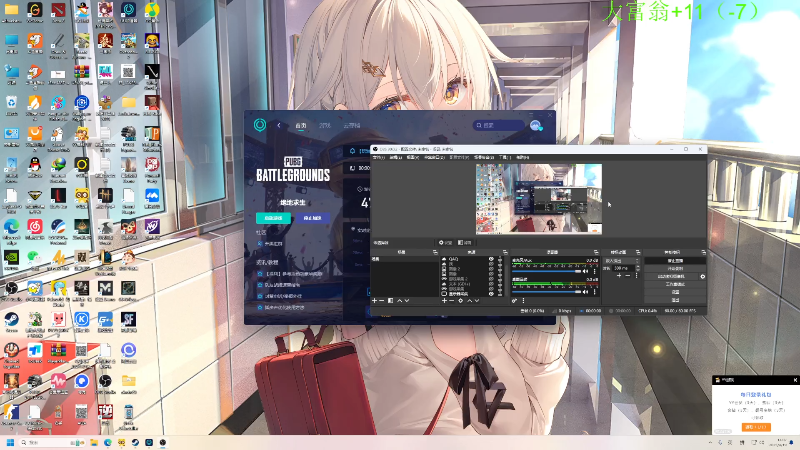Go back using launcher back arrow

[x=279, y=125]
